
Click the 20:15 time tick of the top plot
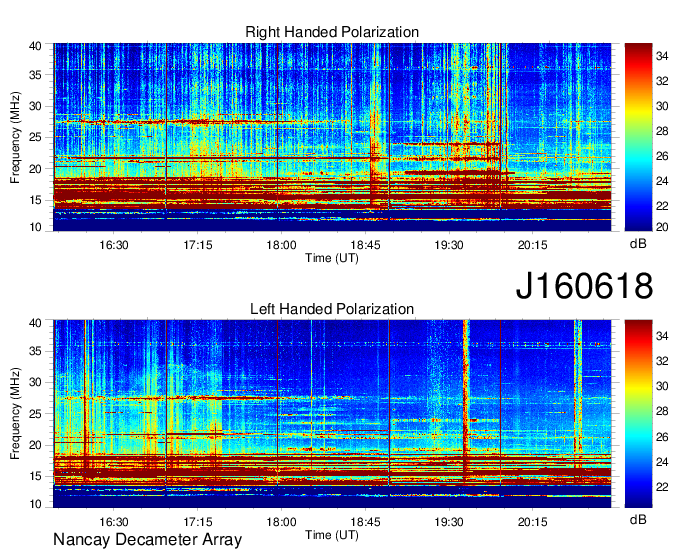pos(533,245)
